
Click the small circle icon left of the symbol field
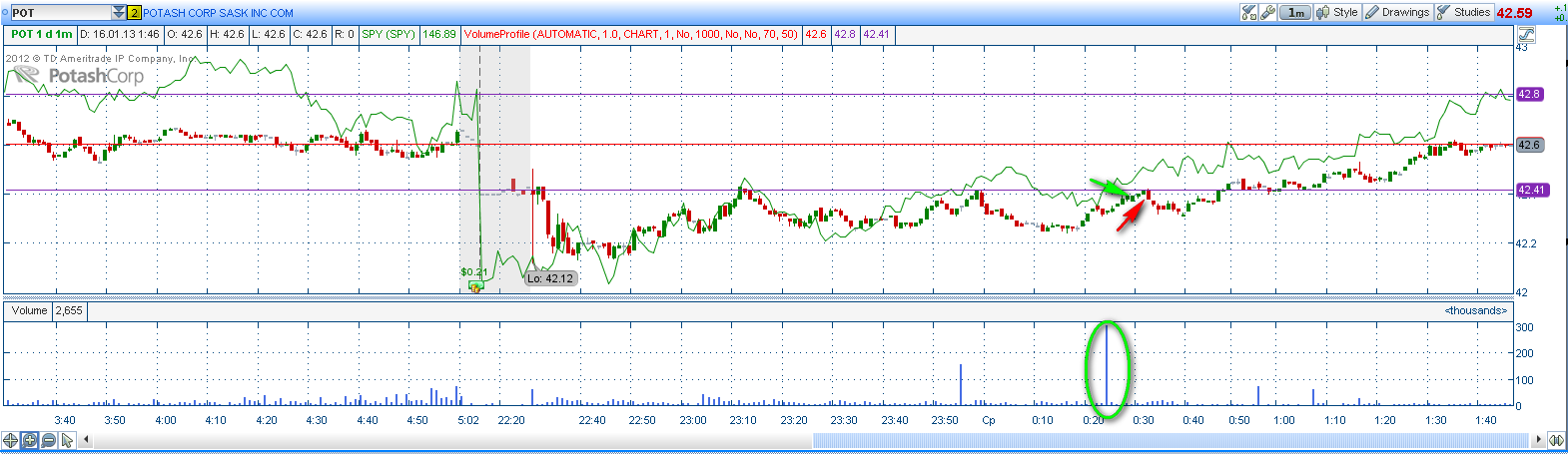pyautogui.click(x=5, y=12)
